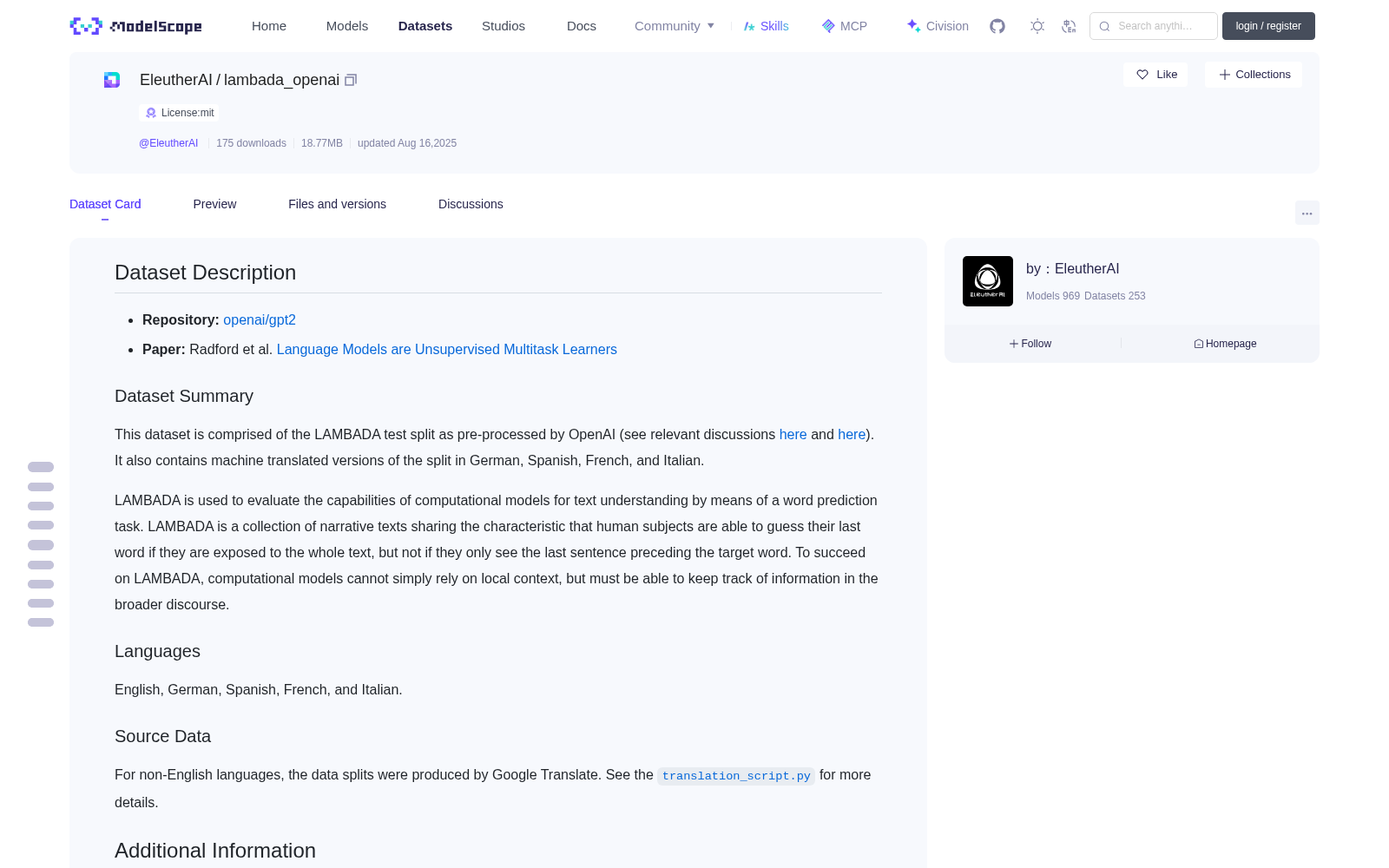Open Language Models are Unsupervised Multitask Learners link
Viewport: 1389px width, 868px height.
[x=447, y=350]
